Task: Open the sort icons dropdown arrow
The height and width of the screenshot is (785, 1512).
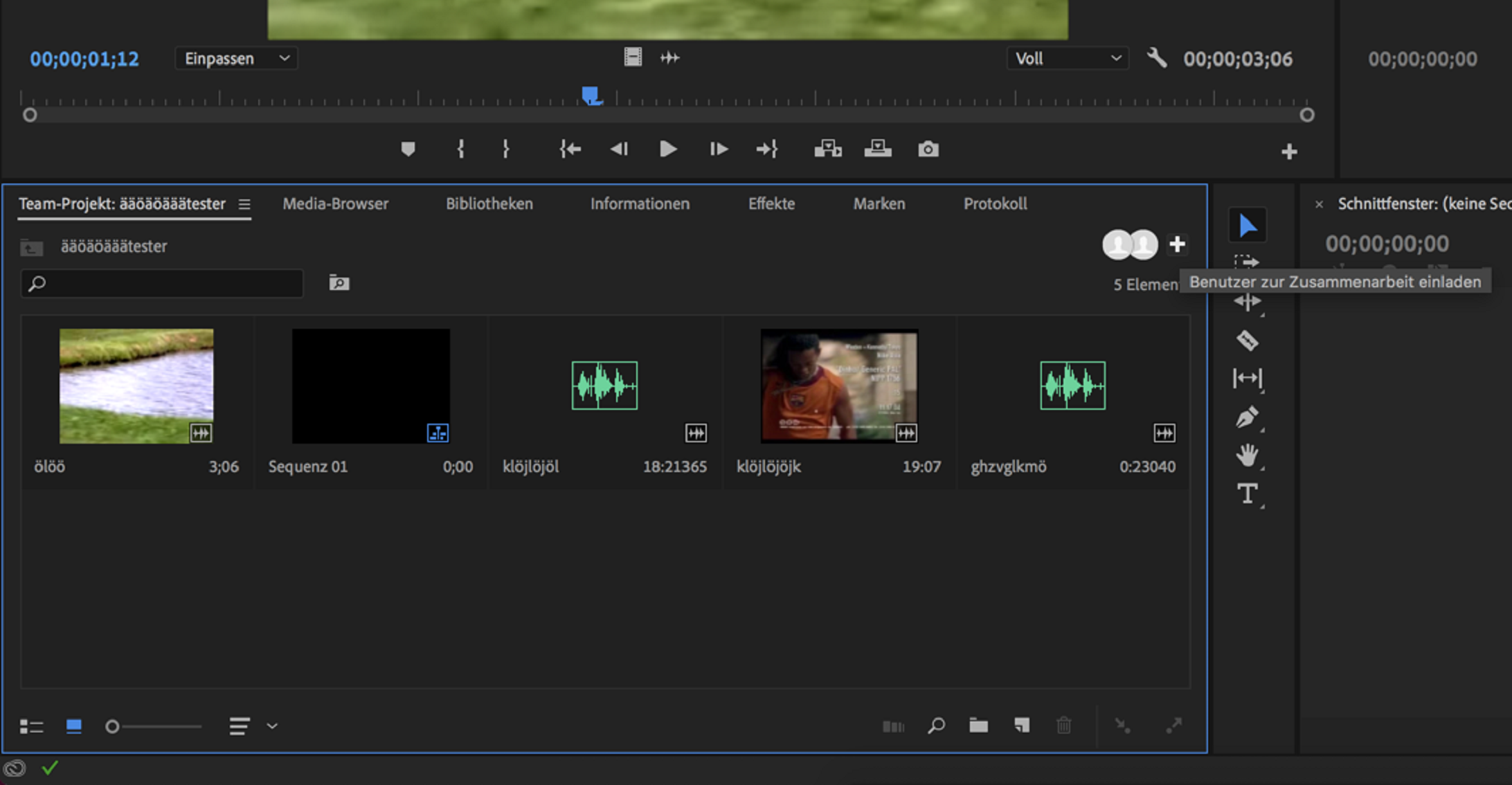Action: point(272,726)
